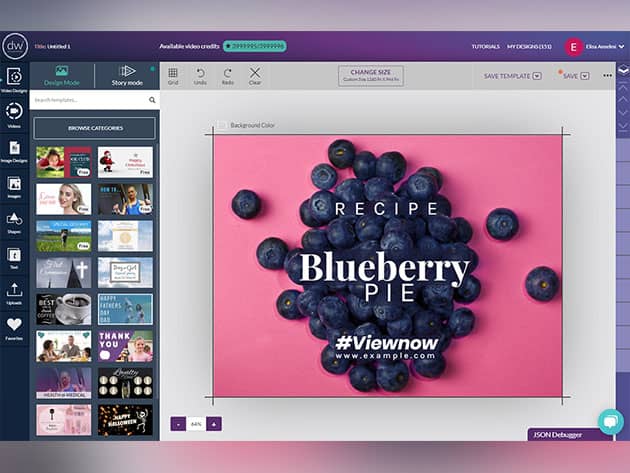Open the Video Designs sidebar section
Image resolution: width=630 pixels, height=473 pixels.
(14, 79)
